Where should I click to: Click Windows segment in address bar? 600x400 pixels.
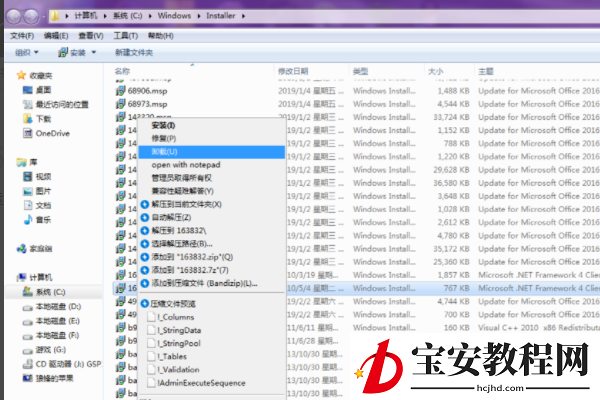coord(174,16)
